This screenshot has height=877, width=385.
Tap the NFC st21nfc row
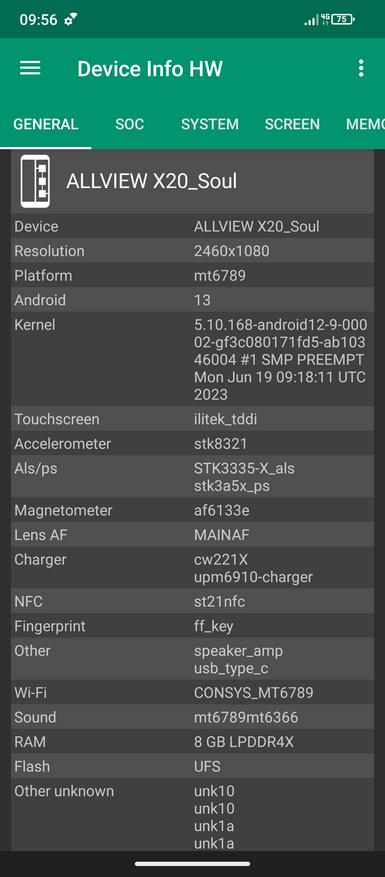pos(192,602)
